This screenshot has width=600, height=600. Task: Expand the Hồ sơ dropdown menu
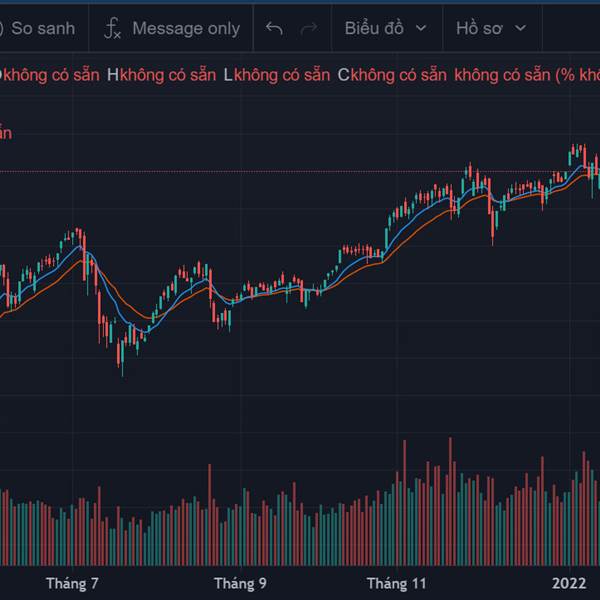pyautogui.click(x=492, y=28)
